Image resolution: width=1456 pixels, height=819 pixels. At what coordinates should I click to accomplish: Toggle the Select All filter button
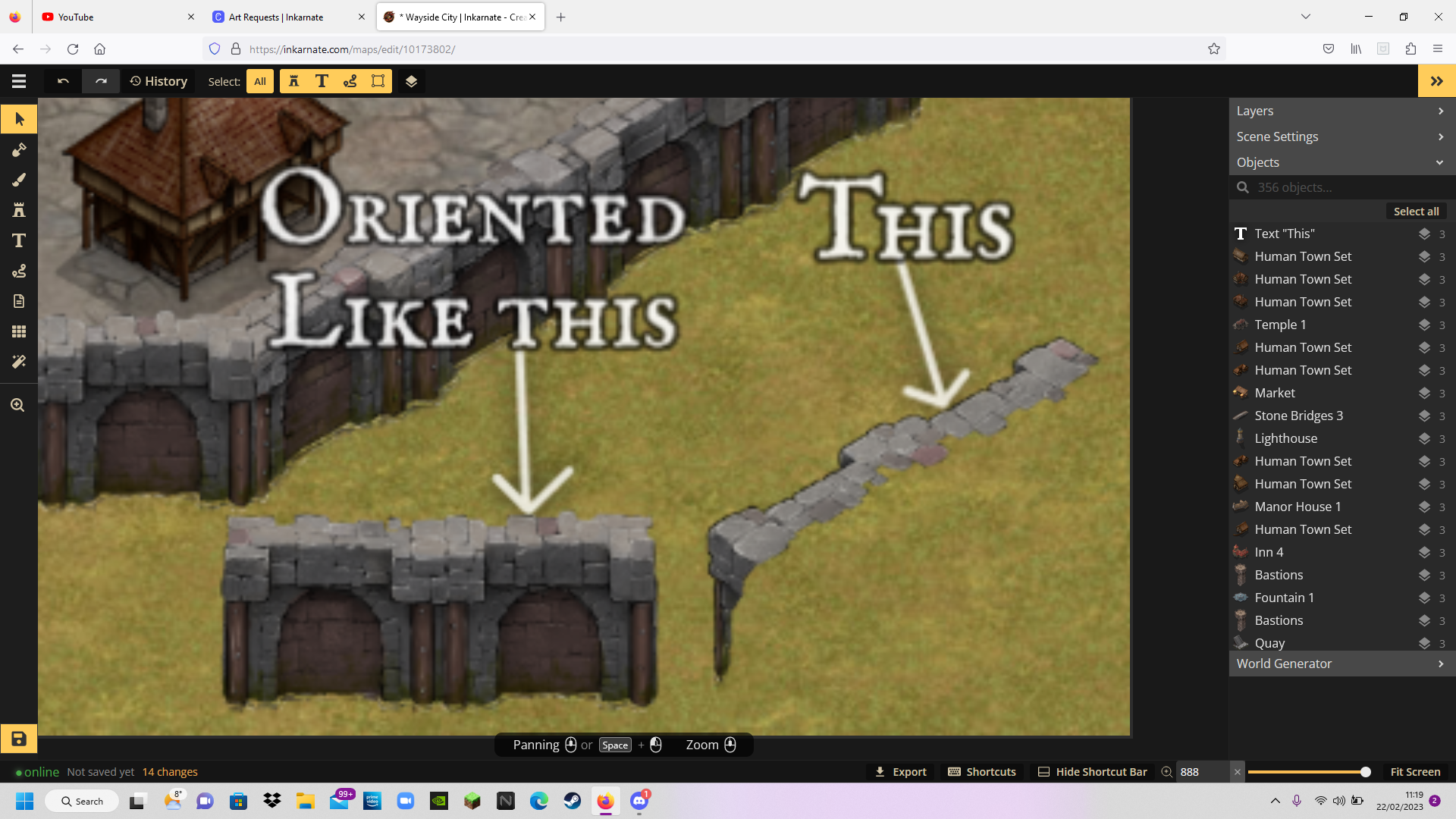[260, 81]
